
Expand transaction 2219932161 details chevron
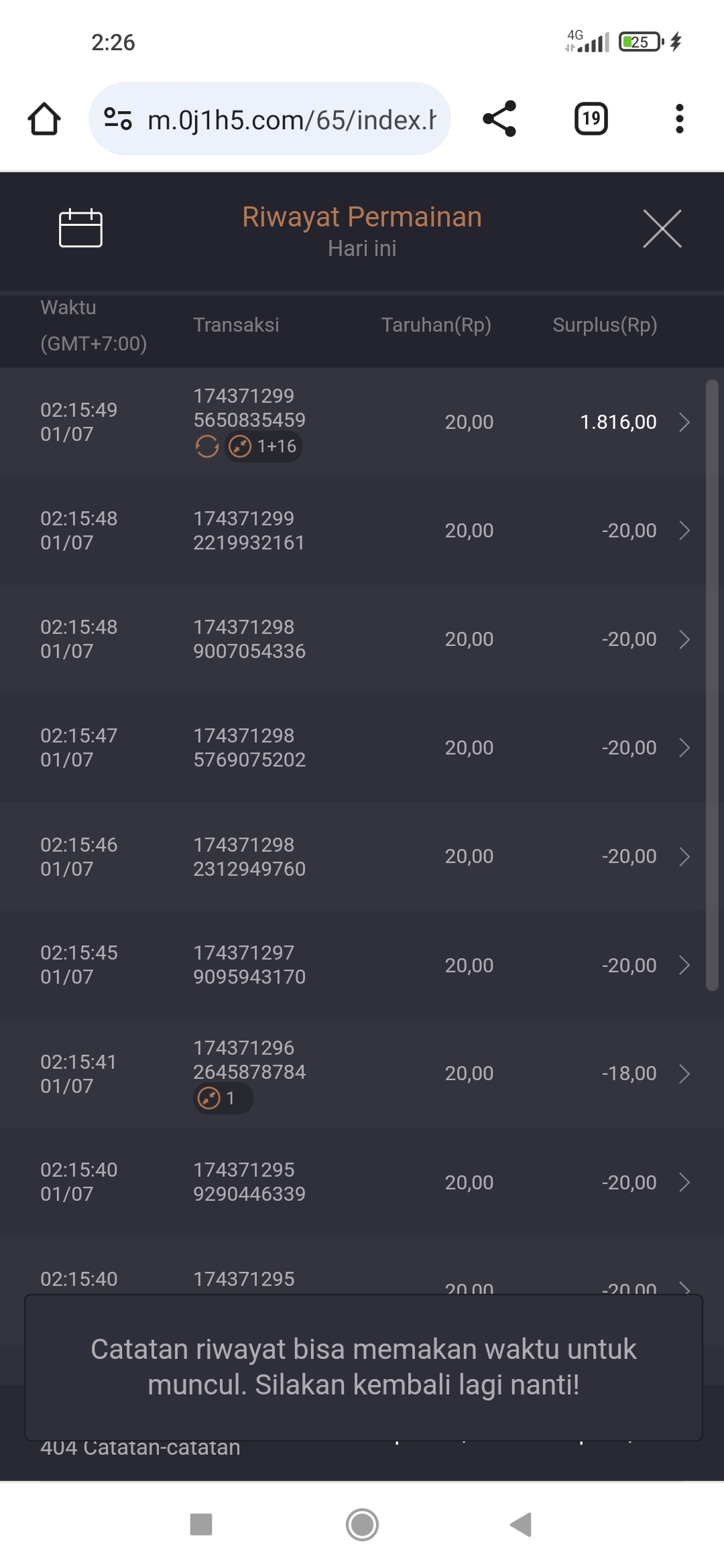(684, 531)
